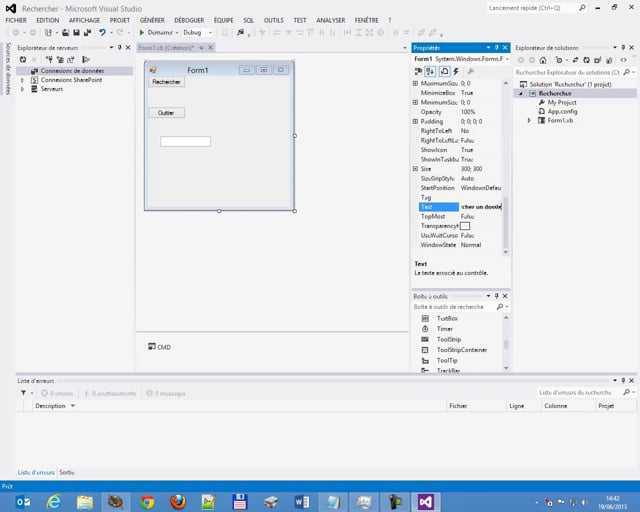The image size is (640, 512).
Task: Refresh the Explorateur de serveurs panel
Action: tap(23, 60)
